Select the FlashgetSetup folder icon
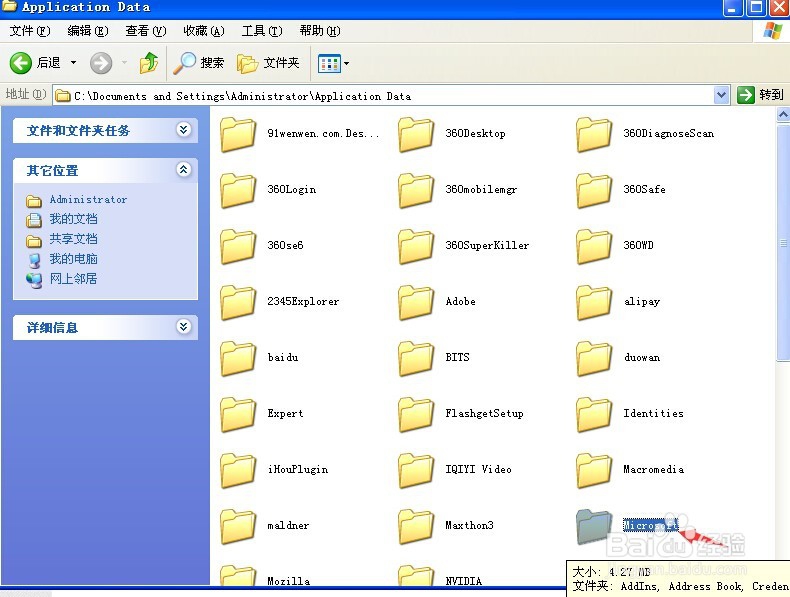Viewport: 790px width, 597px height. point(416,414)
